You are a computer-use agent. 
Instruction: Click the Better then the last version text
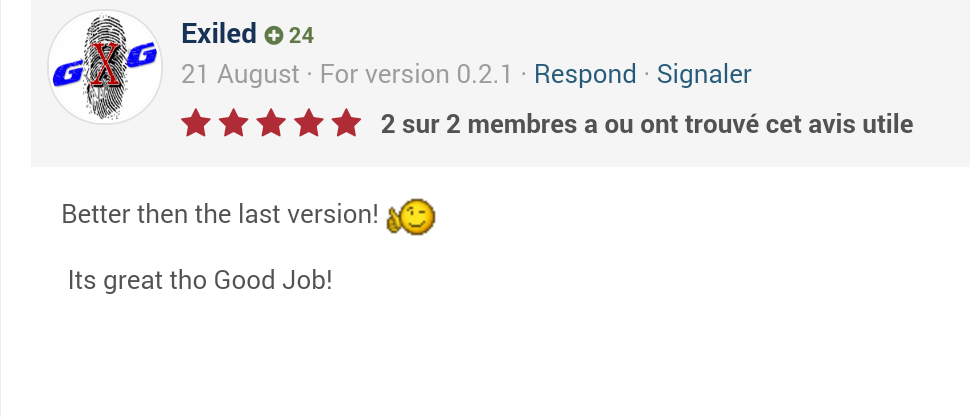220,214
